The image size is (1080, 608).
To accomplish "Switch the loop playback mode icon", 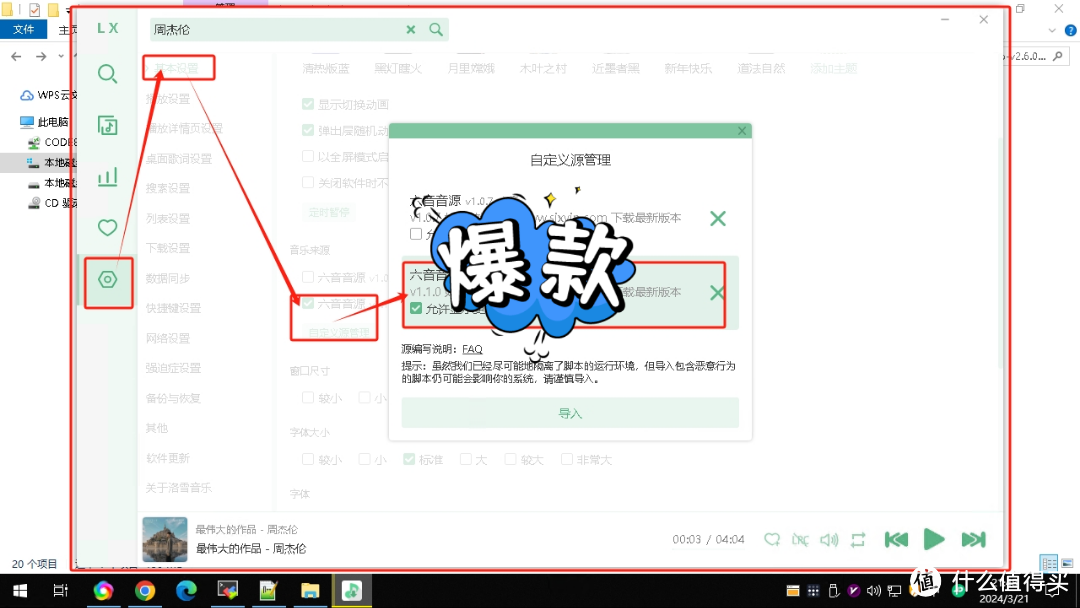I will [x=858, y=539].
